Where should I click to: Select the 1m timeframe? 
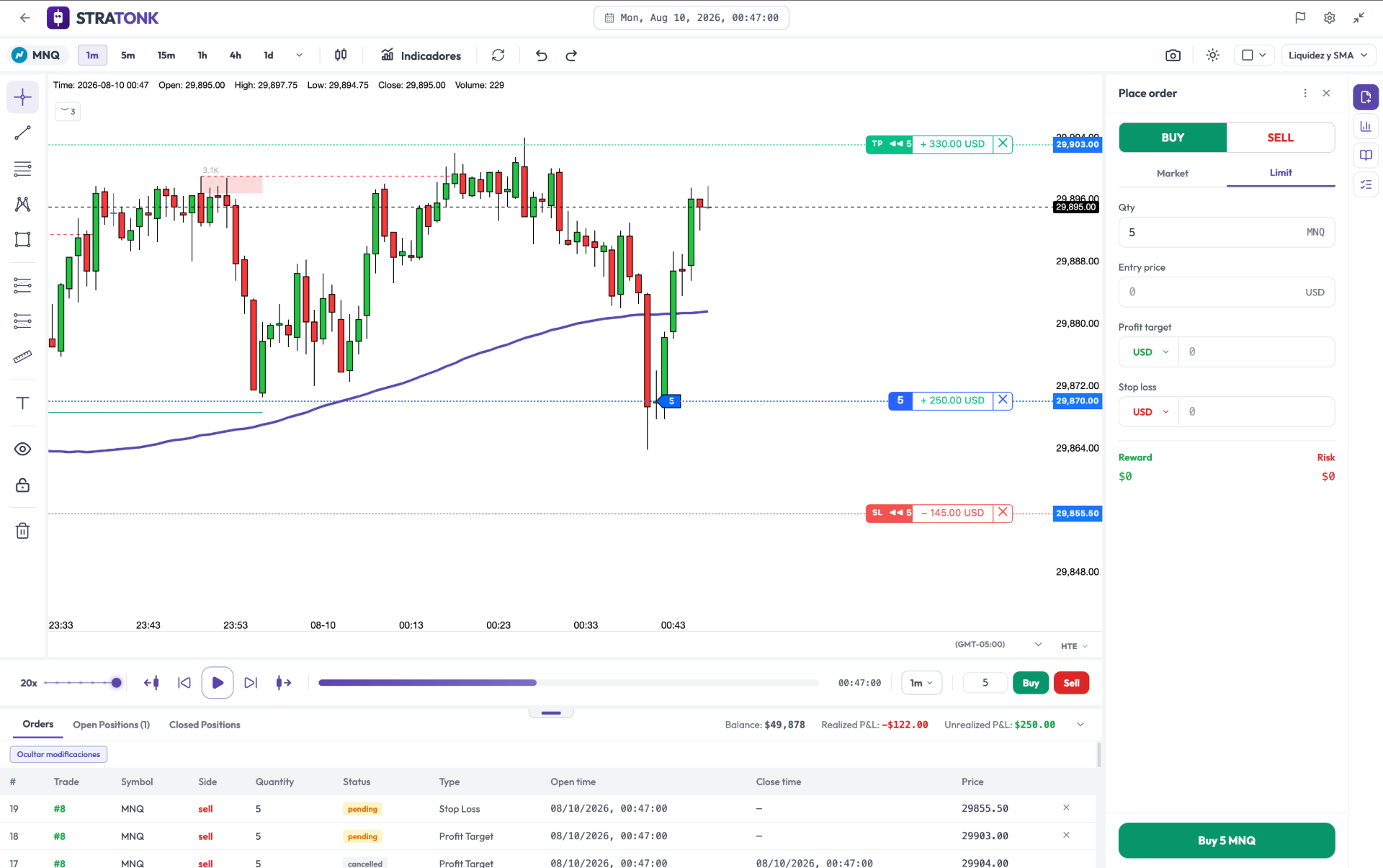point(92,55)
